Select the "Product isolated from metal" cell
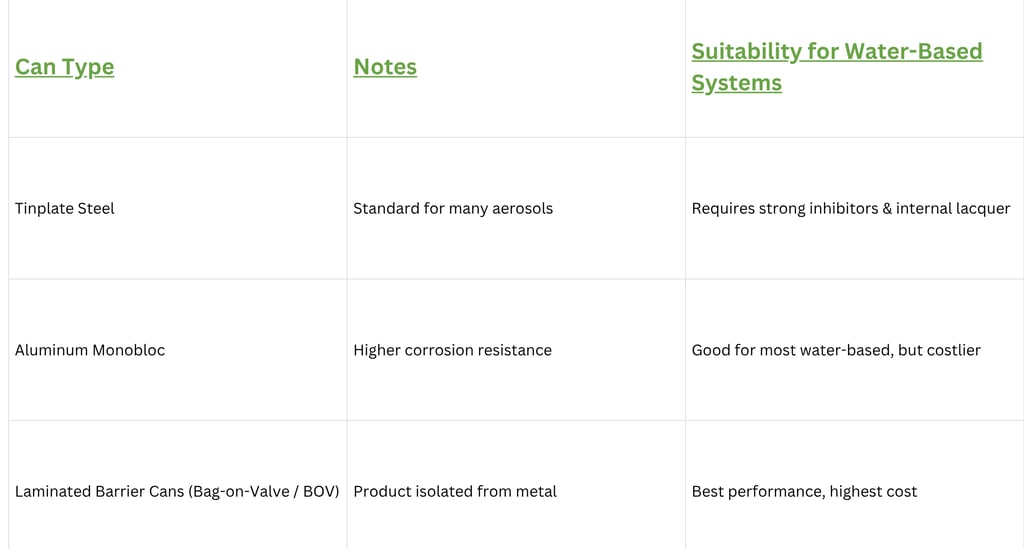The width and height of the screenshot is (1024, 549). point(455,491)
